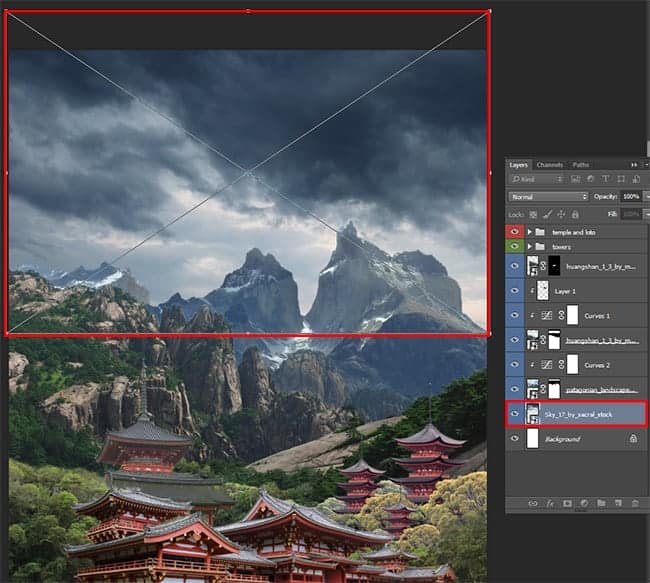This screenshot has width=650, height=583.
Task: Expand the towers group
Action: (x=529, y=246)
